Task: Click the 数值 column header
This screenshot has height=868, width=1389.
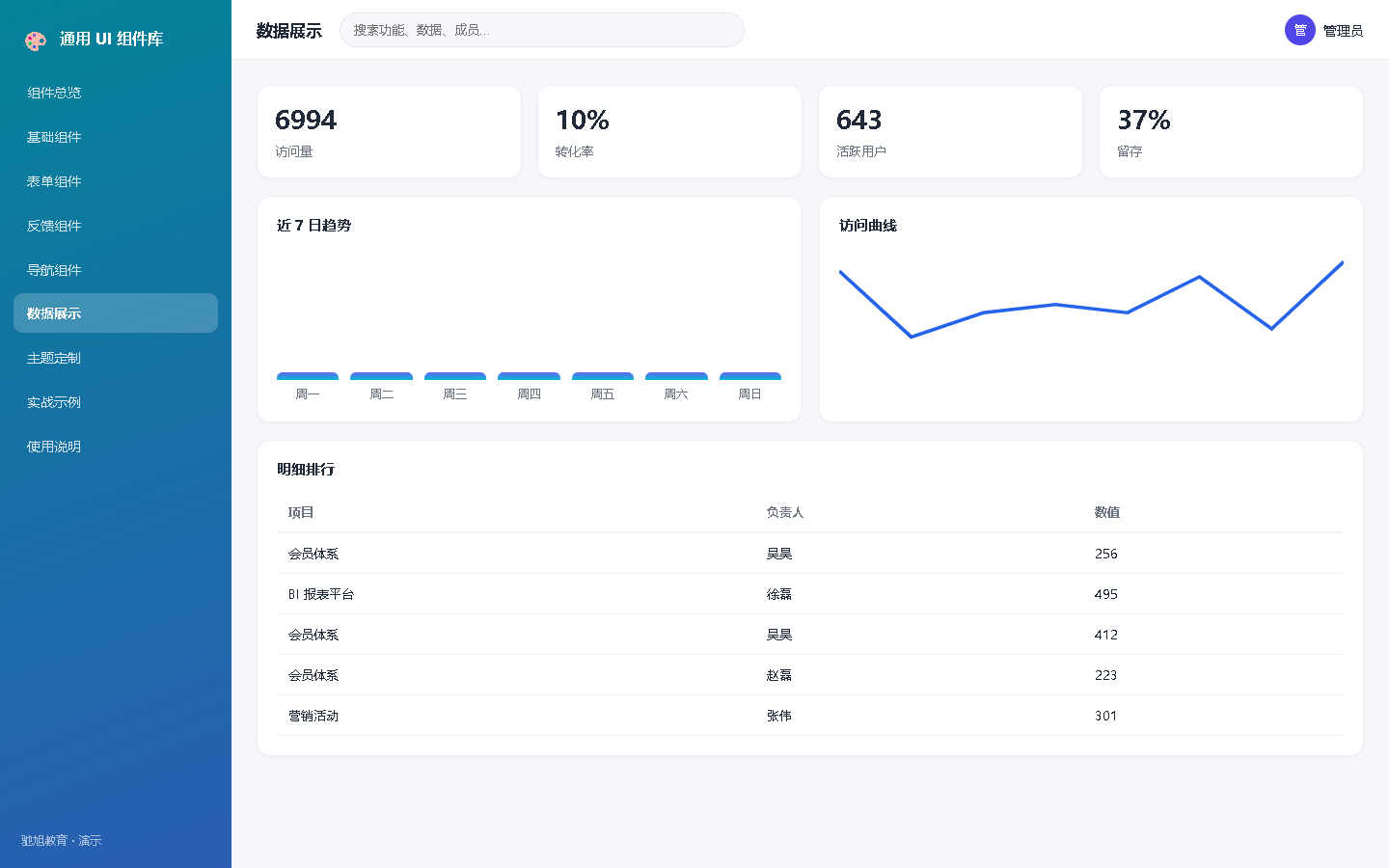Action: tap(1106, 512)
